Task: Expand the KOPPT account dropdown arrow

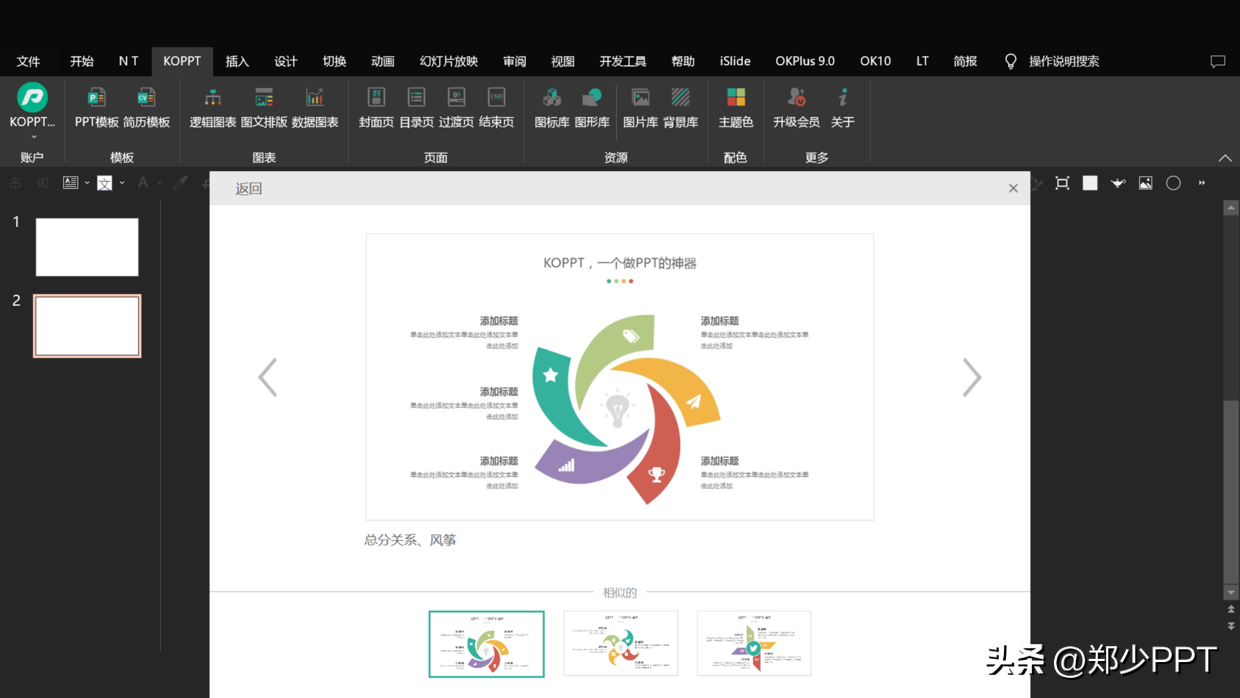Action: 33,137
